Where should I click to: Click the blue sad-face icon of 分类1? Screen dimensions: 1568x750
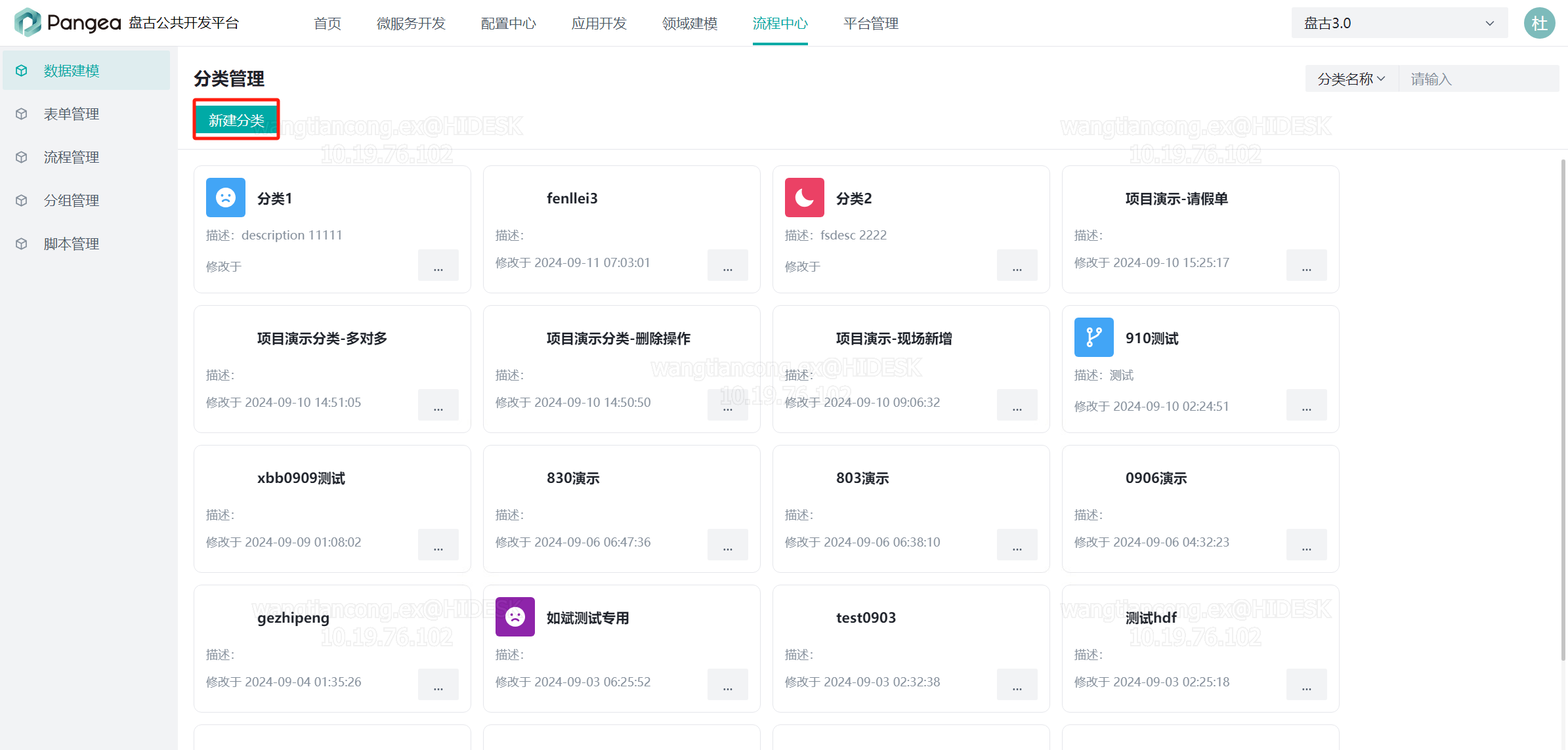coord(226,198)
